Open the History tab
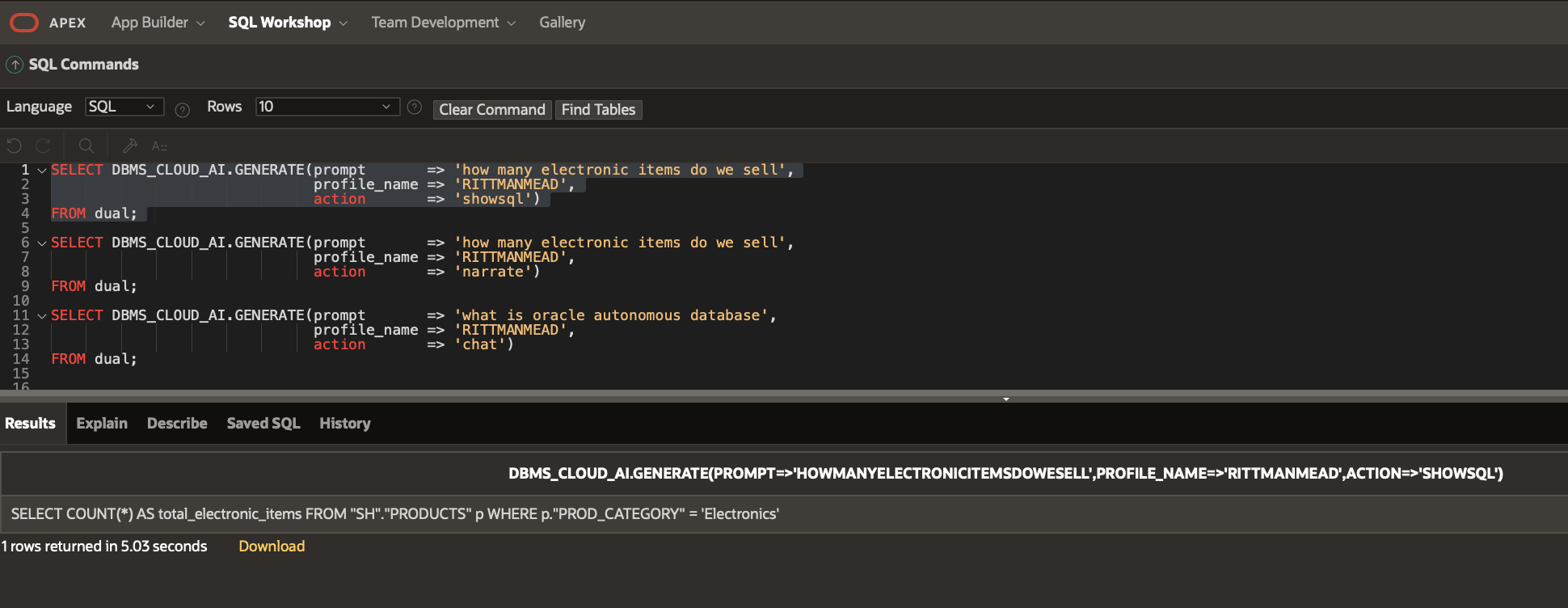1568x608 pixels. (345, 424)
